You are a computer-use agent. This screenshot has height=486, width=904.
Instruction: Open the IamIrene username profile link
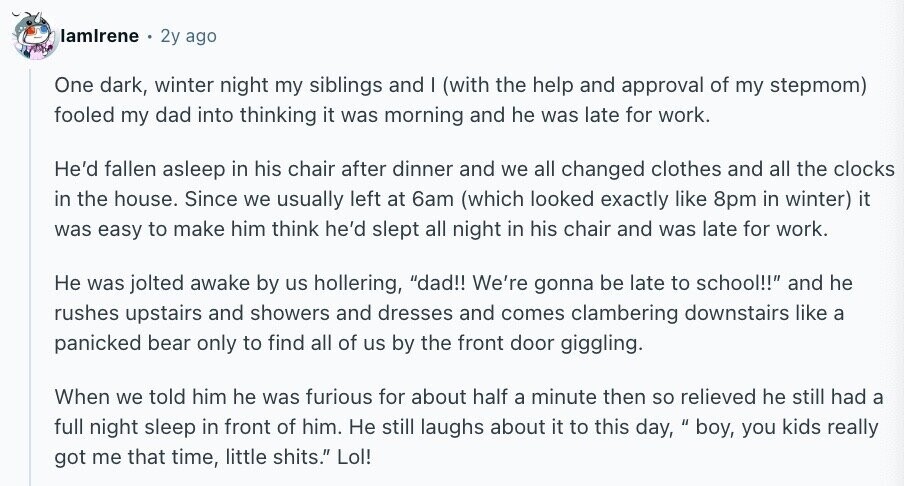pyautogui.click(x=99, y=36)
